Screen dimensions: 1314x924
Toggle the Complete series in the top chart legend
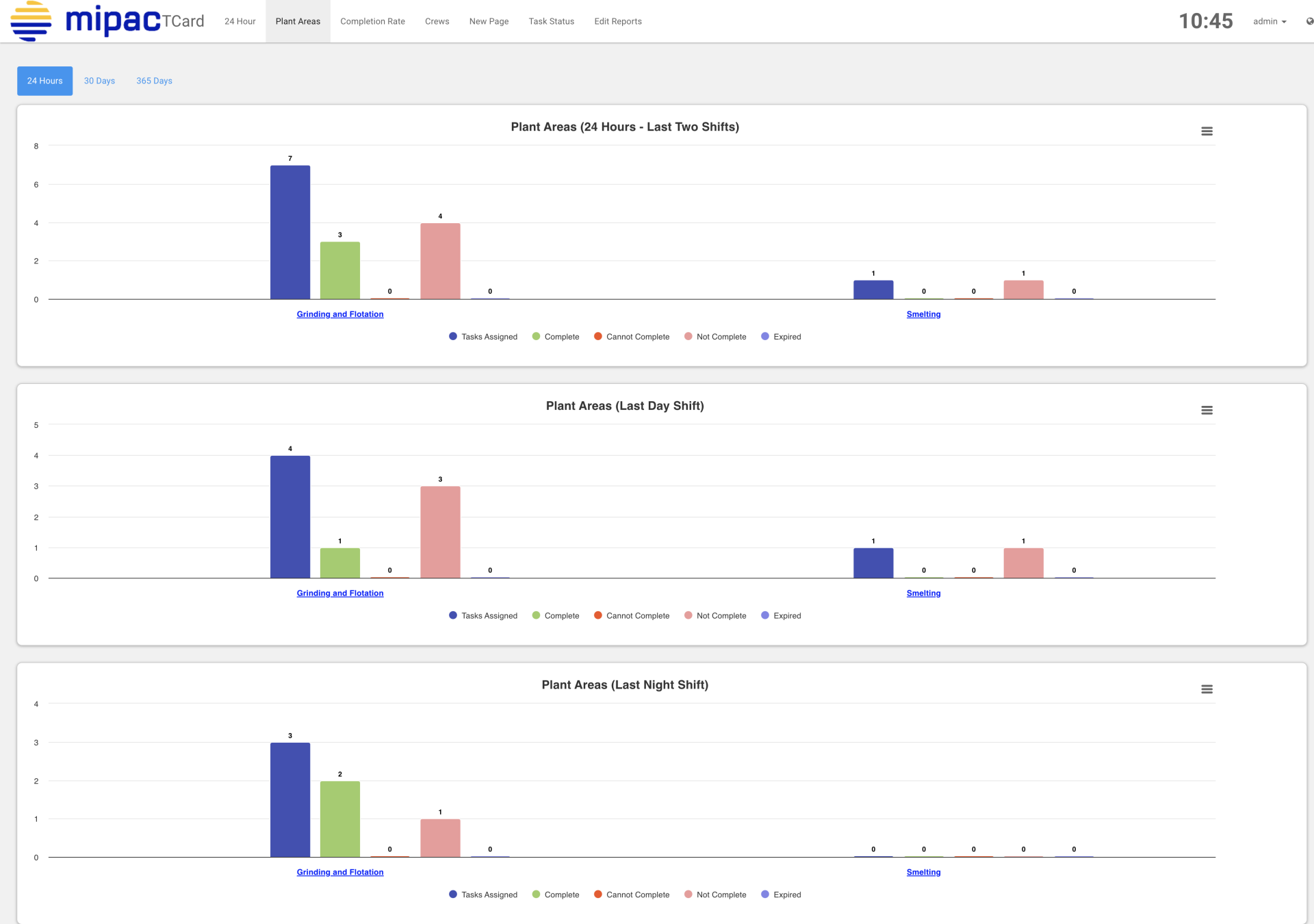556,336
